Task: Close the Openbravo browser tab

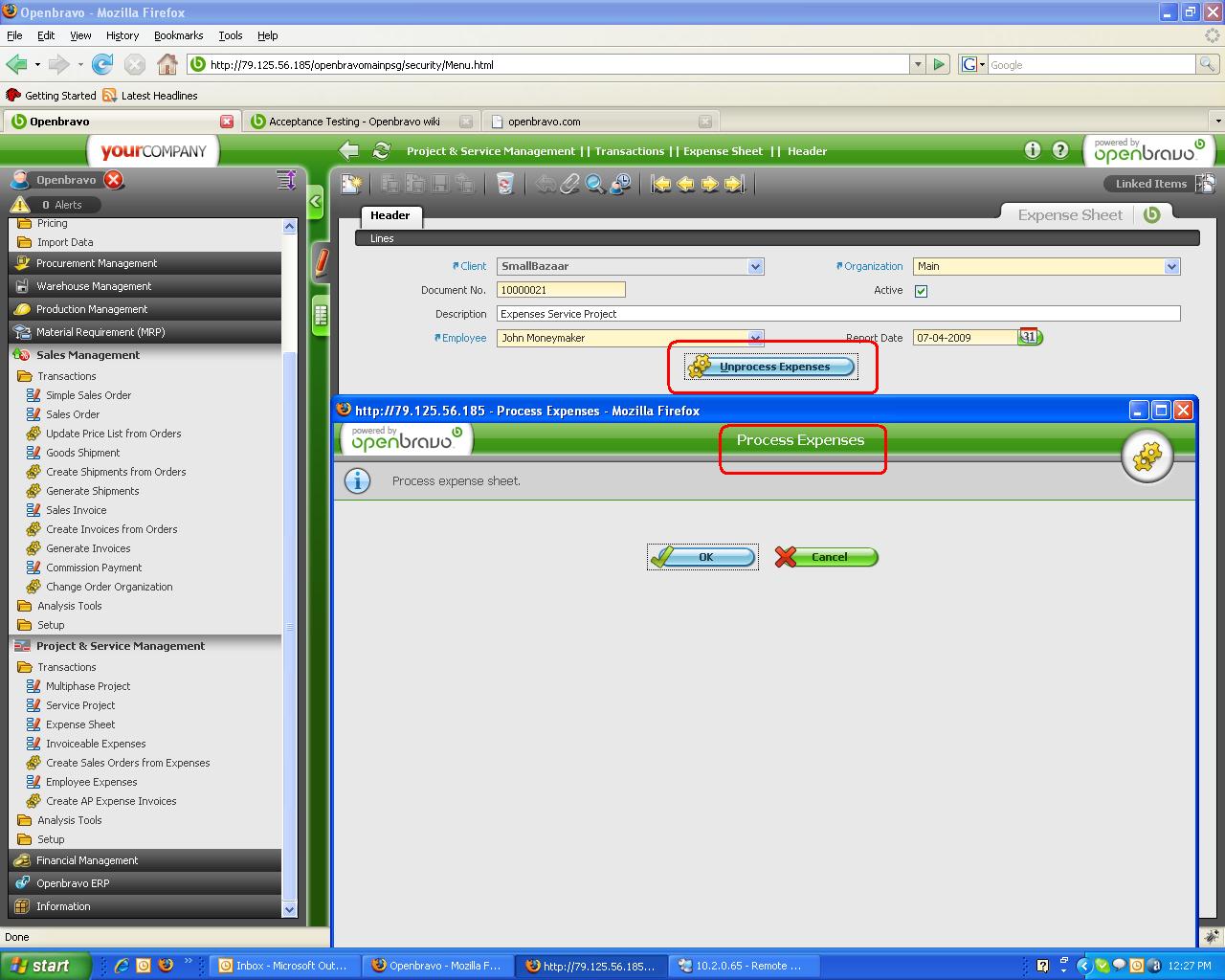Action: 227,122
